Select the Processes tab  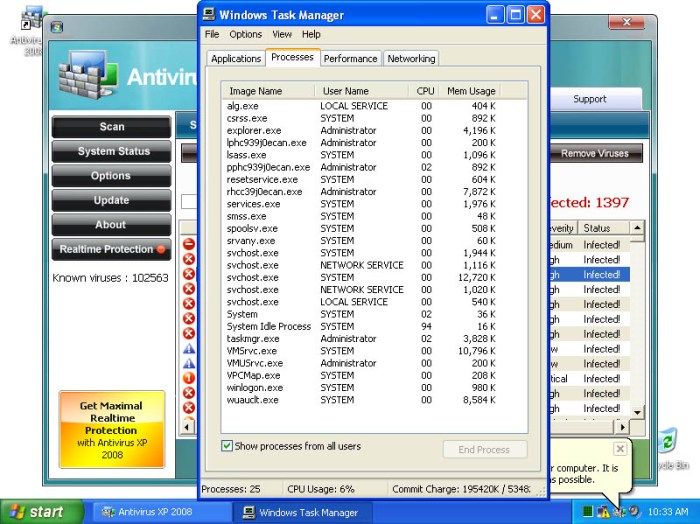pyautogui.click(x=292, y=57)
